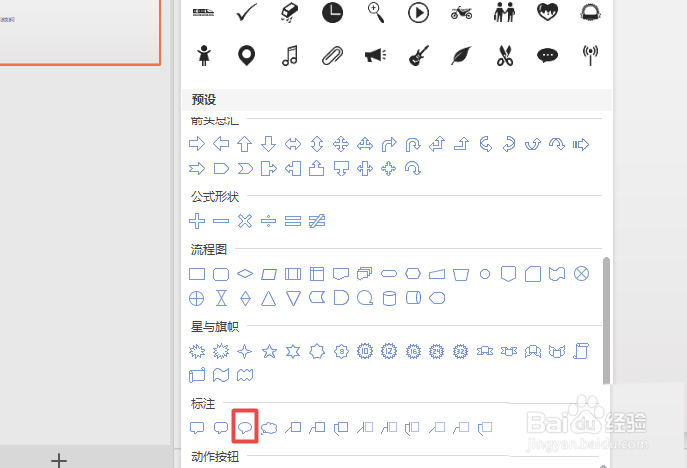
Task: Insert the leaf icon
Action: (461, 56)
